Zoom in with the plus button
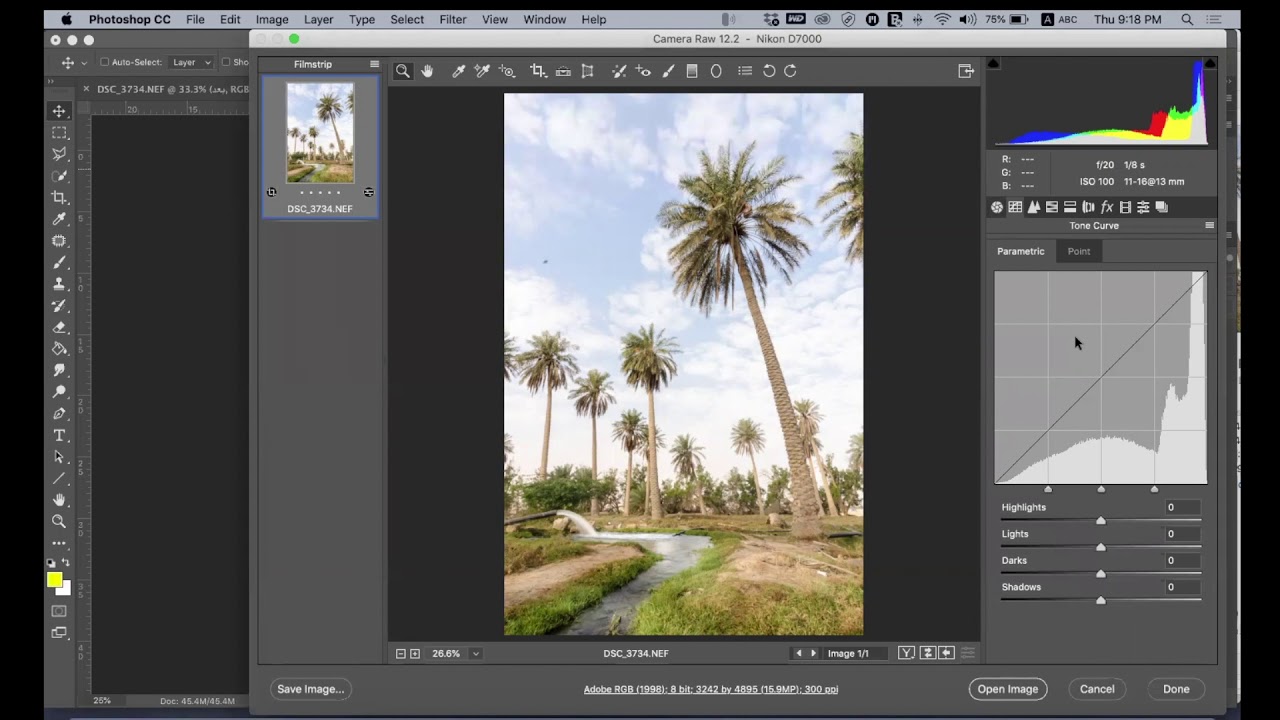 [415, 654]
